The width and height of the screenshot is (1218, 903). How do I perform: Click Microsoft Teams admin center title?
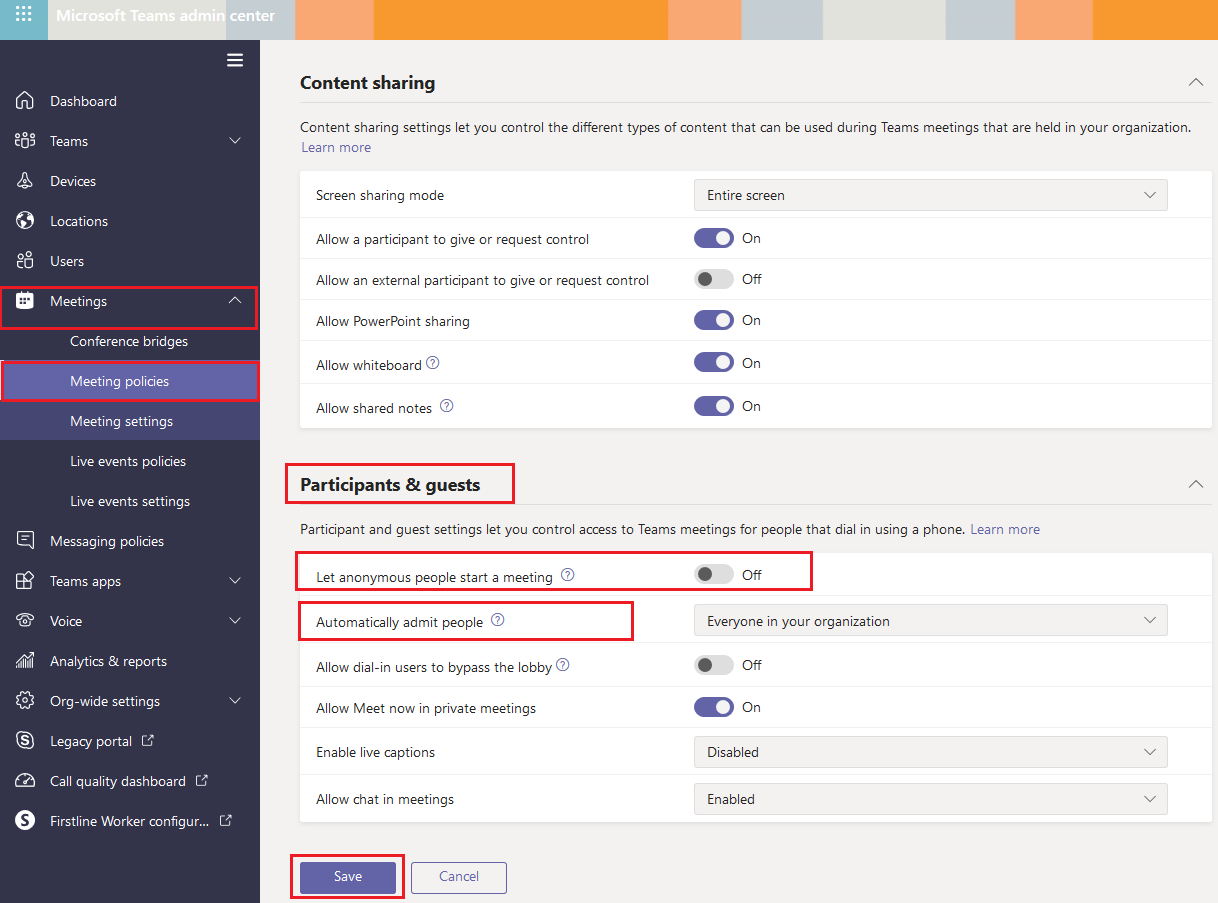click(166, 16)
